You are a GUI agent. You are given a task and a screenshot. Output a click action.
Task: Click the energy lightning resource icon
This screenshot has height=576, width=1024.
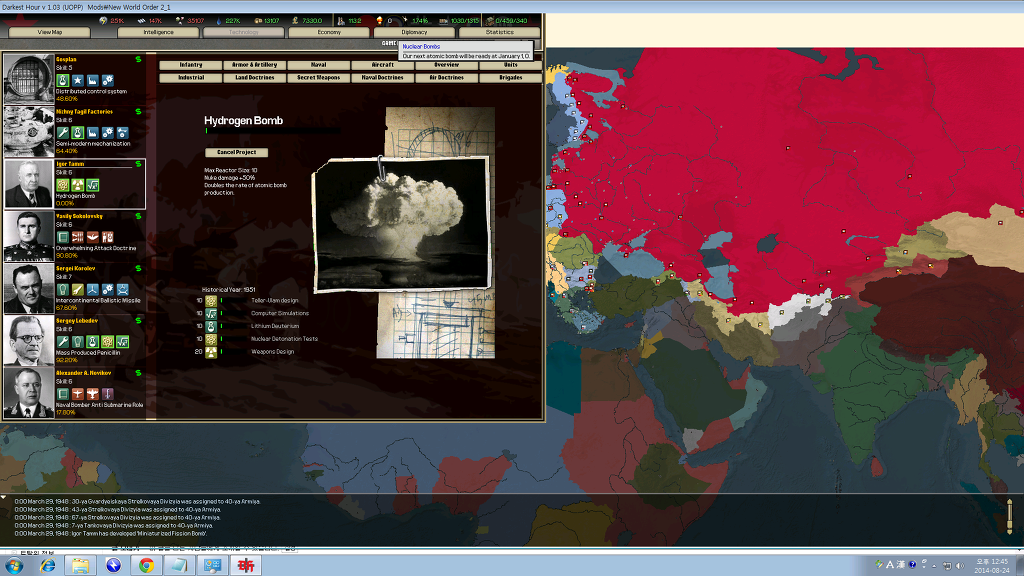point(103,20)
